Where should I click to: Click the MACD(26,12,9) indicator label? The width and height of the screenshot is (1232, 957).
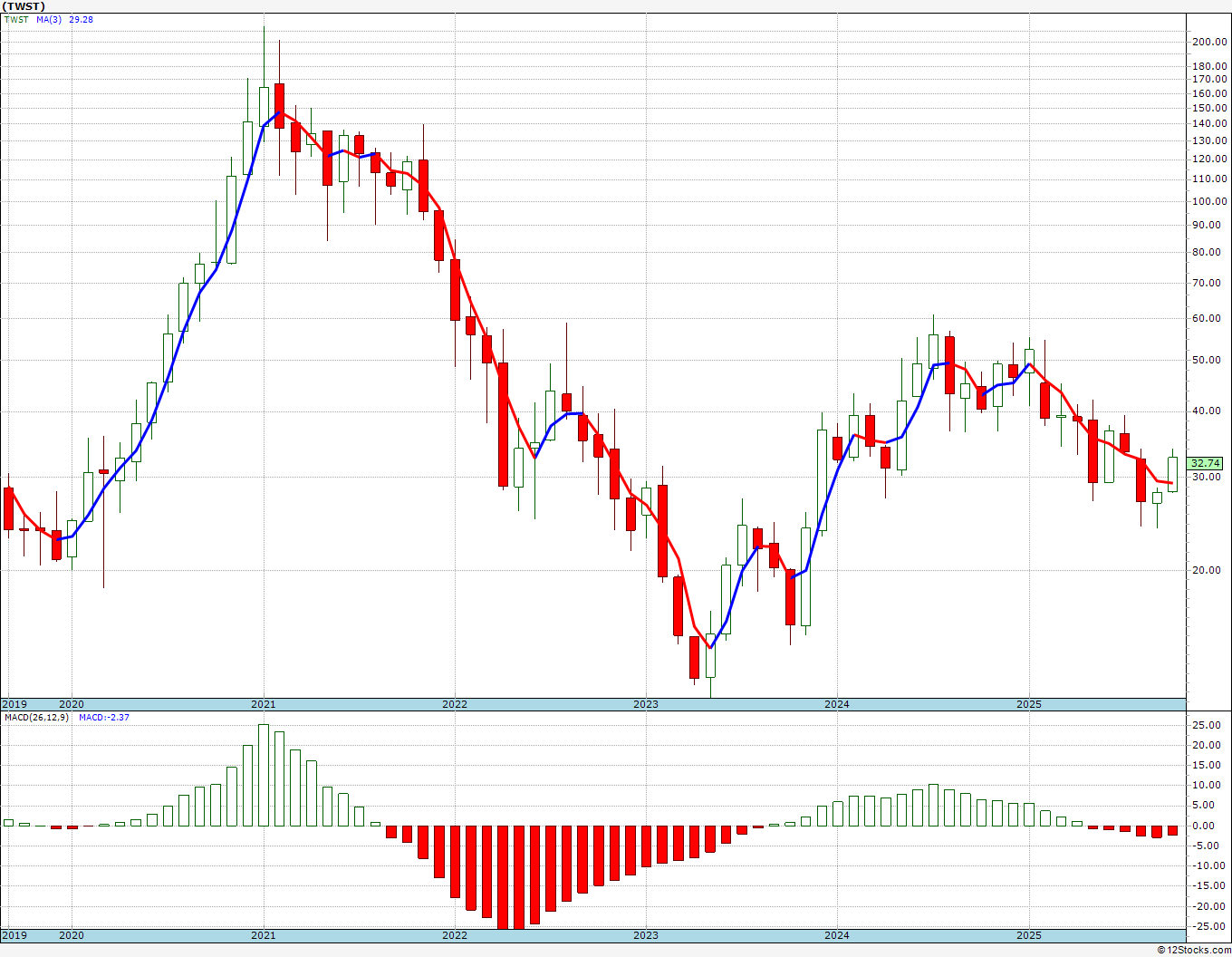coord(37,717)
